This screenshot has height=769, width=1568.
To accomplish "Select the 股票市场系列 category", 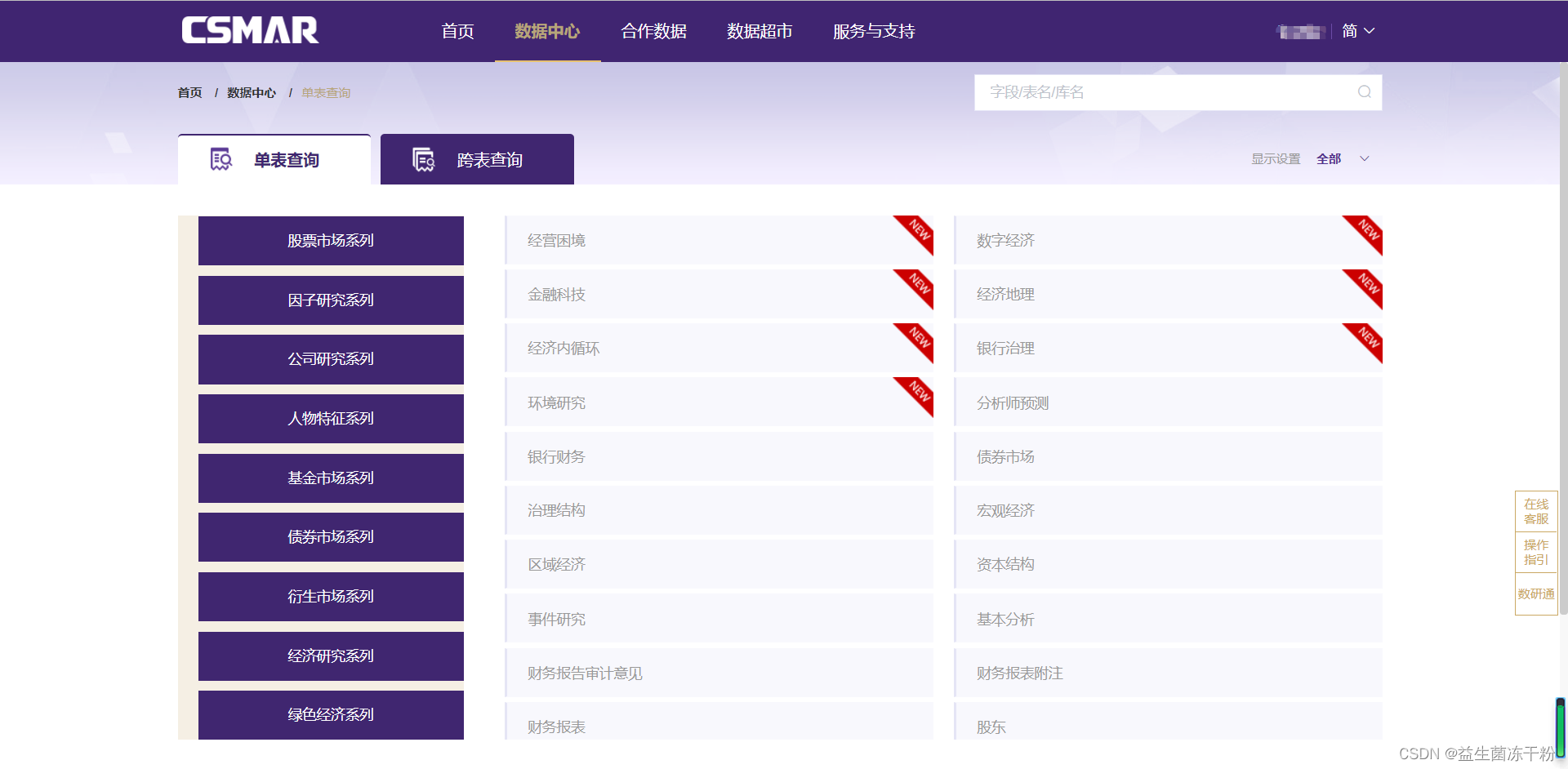I will 330,240.
